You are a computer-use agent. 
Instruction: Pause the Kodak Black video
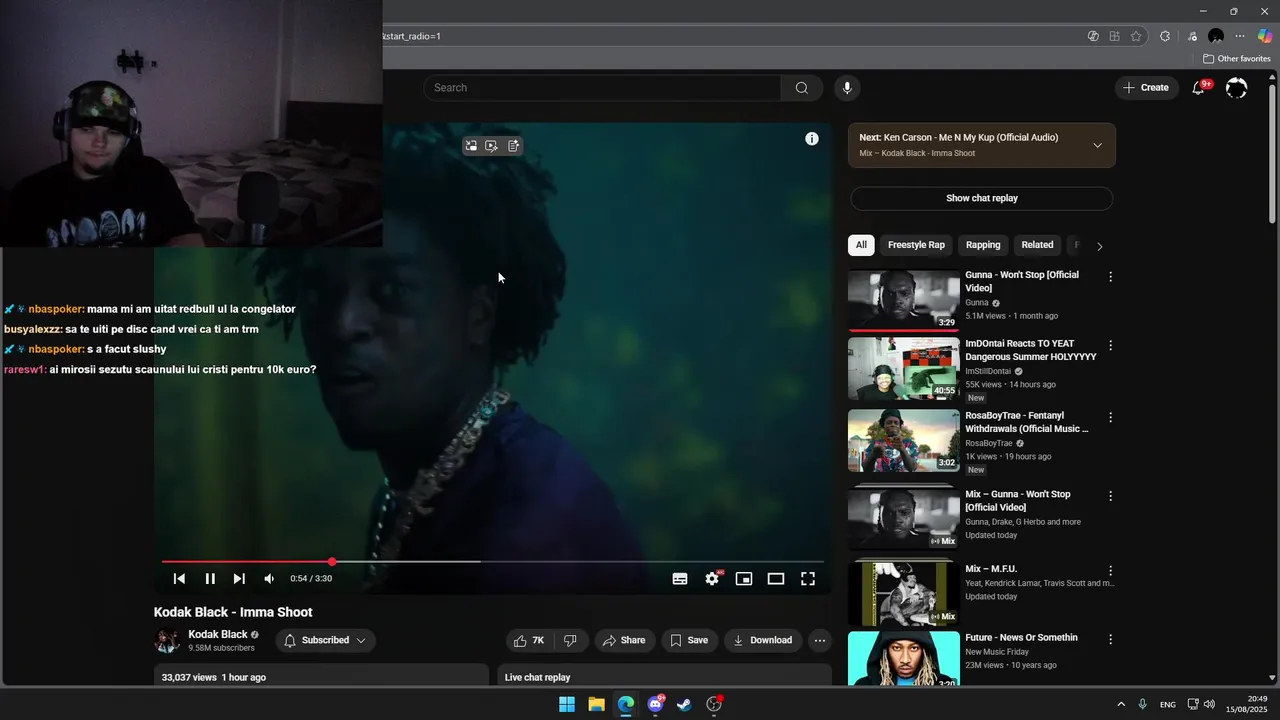point(210,578)
